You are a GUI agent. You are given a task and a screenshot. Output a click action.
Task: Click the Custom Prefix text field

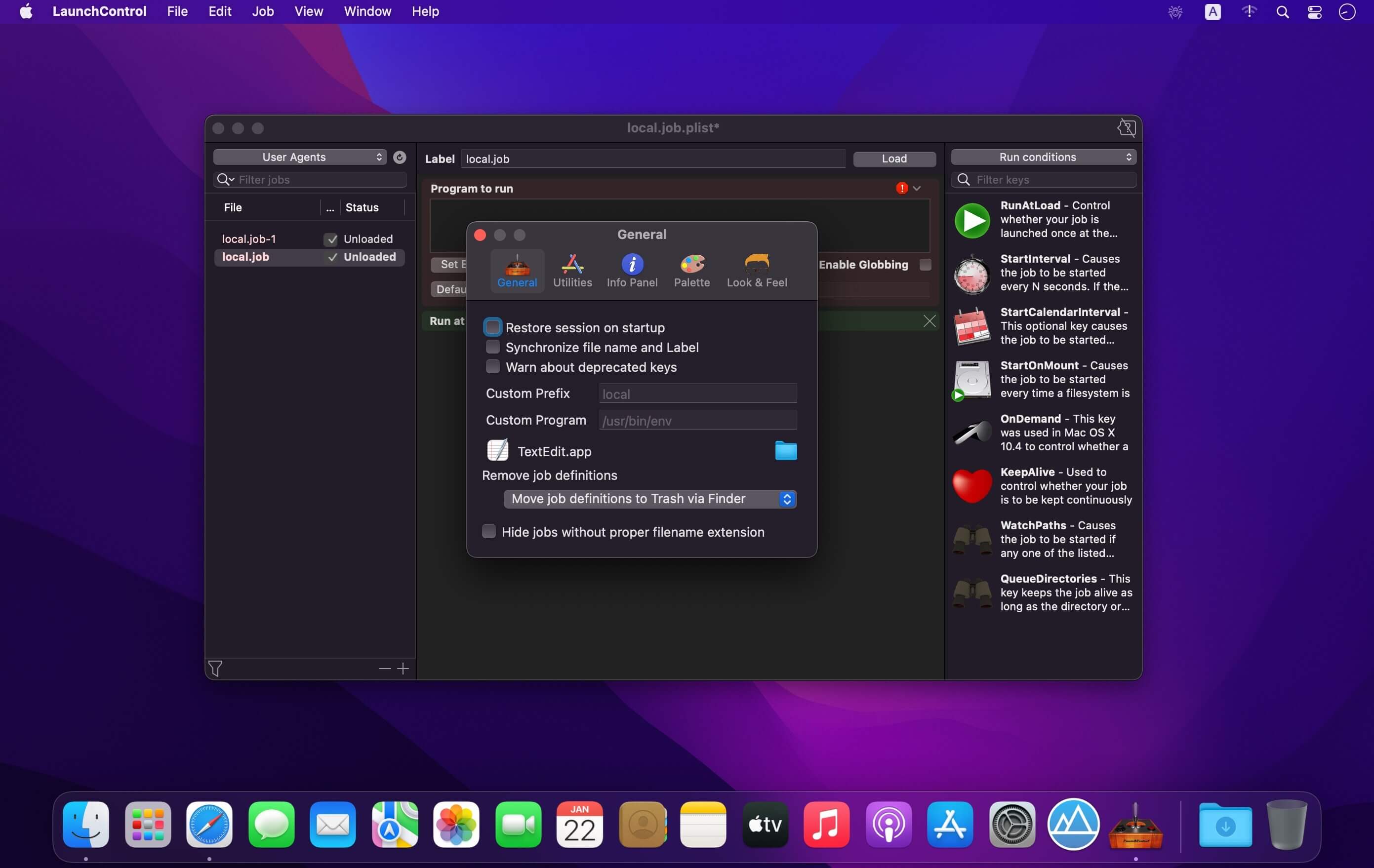coord(697,394)
